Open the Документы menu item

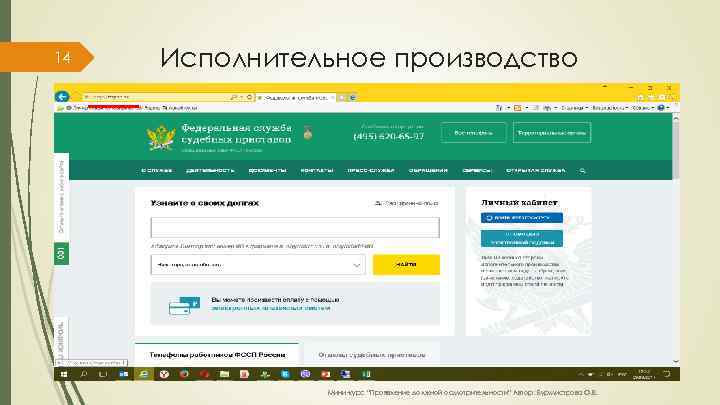point(268,170)
